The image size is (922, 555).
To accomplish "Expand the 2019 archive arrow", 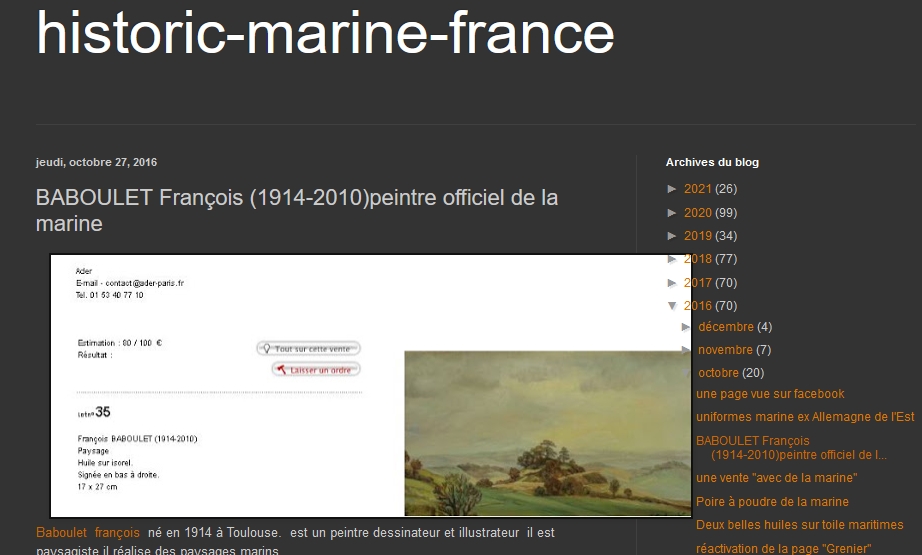I will [x=672, y=236].
